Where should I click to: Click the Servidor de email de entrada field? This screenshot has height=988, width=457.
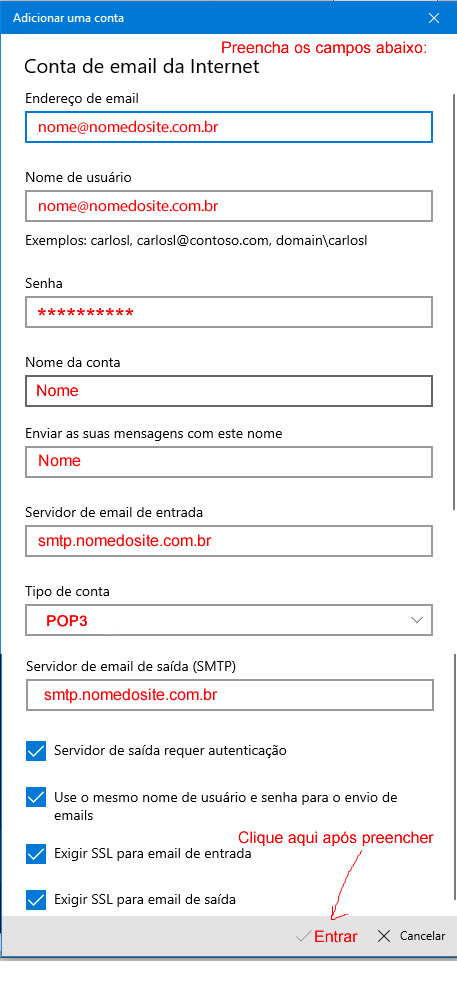[x=229, y=541]
